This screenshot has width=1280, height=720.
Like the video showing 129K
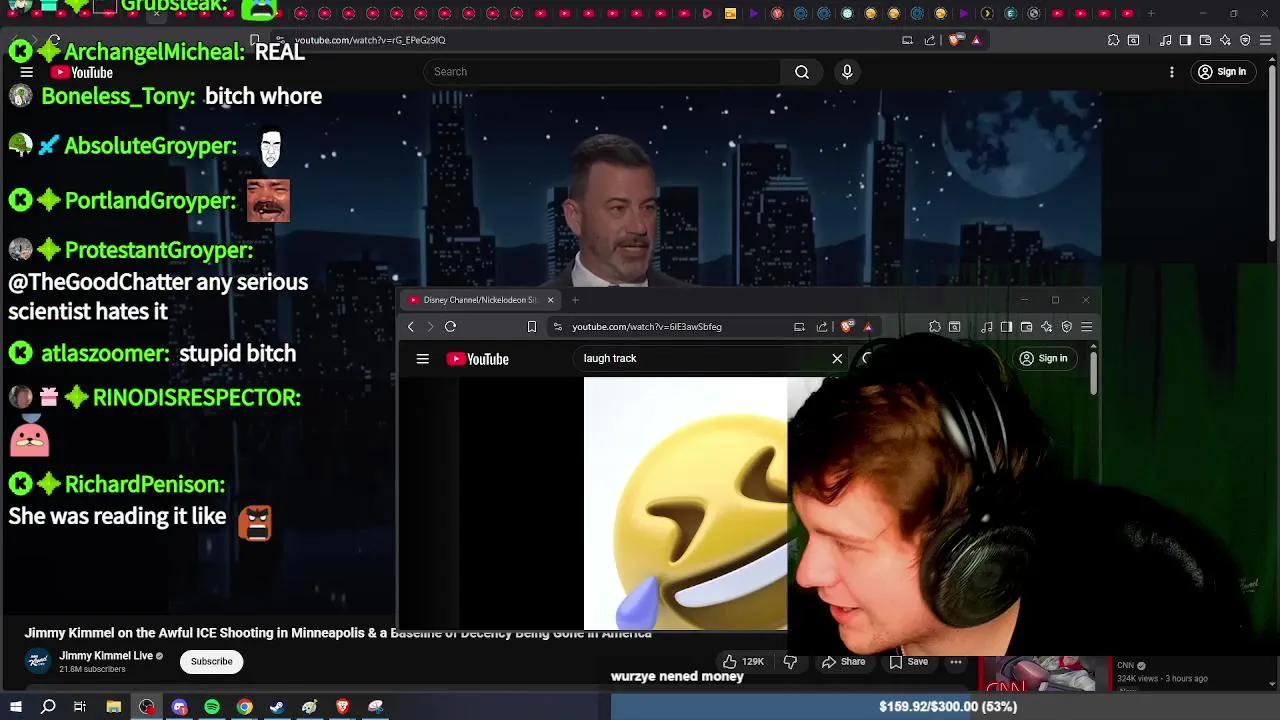(x=743, y=661)
